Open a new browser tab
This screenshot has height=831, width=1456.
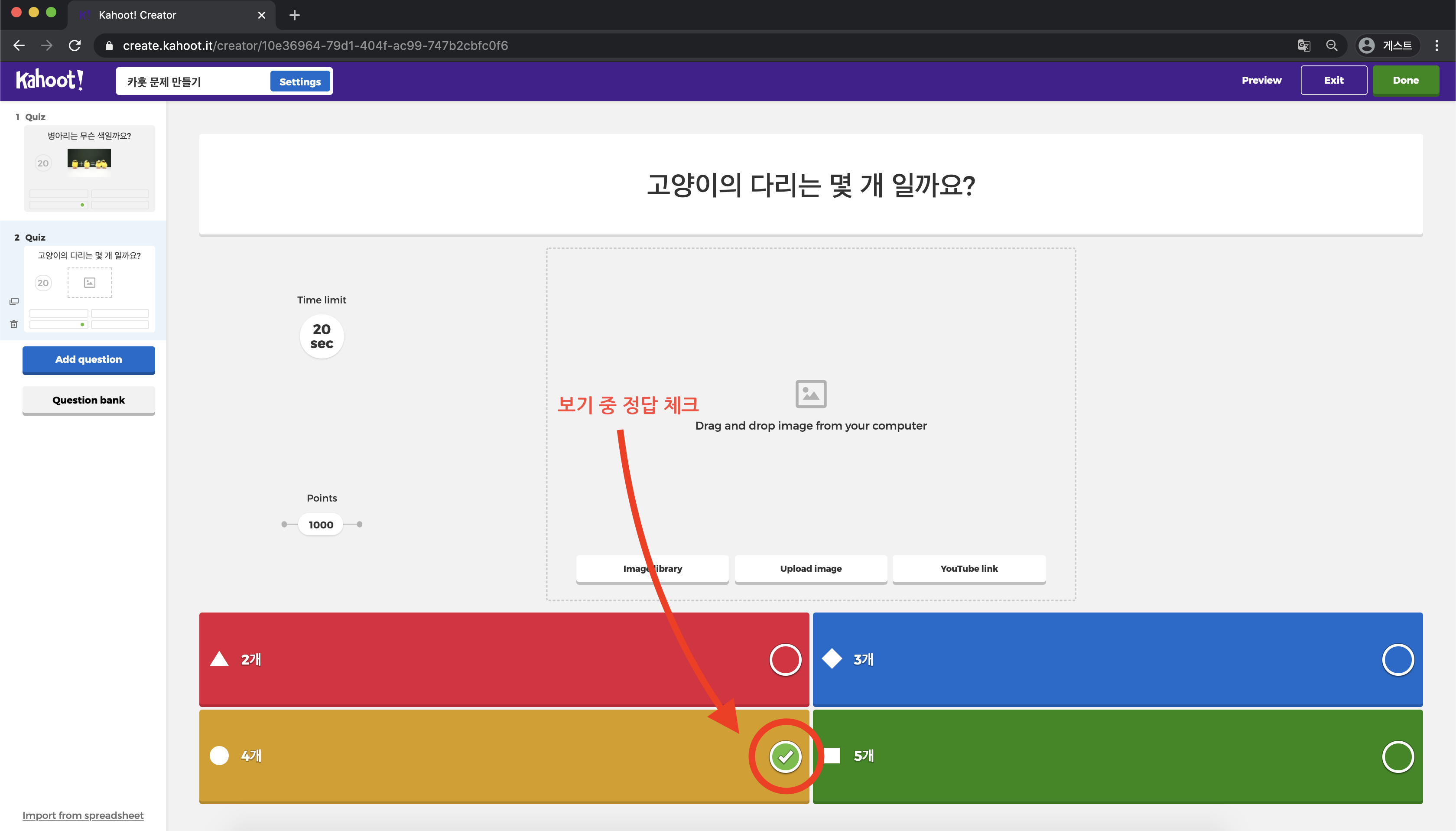pyautogui.click(x=294, y=16)
